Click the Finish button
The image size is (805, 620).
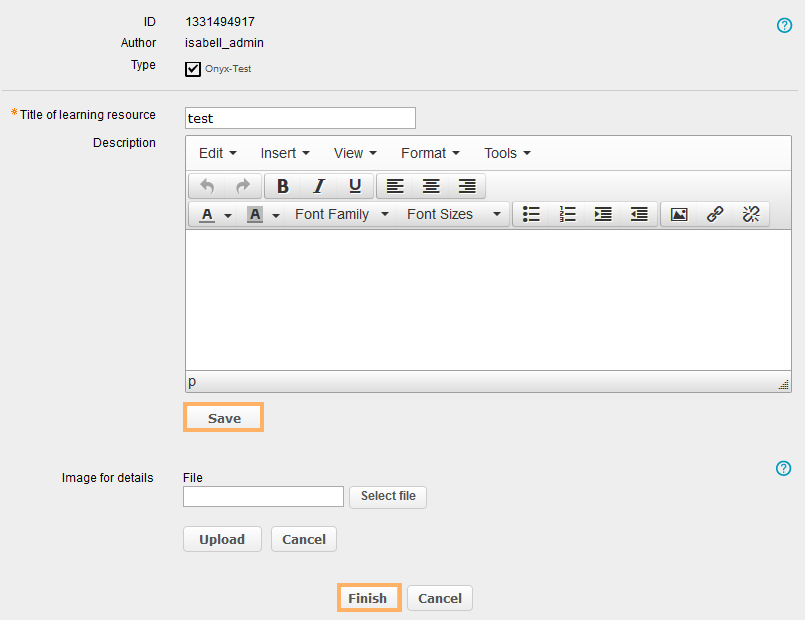[x=368, y=598]
